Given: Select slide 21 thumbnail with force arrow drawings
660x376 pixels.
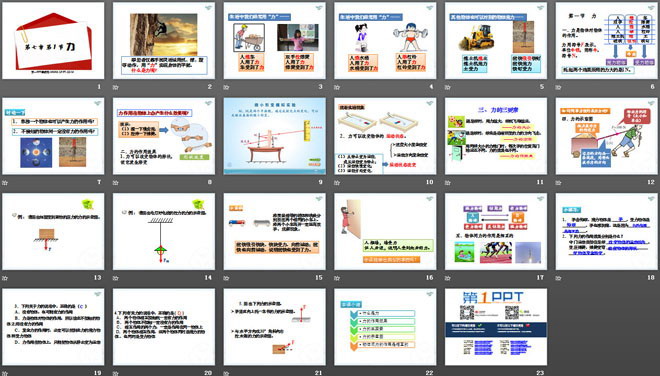Looking at the screenshot, I should click(x=274, y=327).
